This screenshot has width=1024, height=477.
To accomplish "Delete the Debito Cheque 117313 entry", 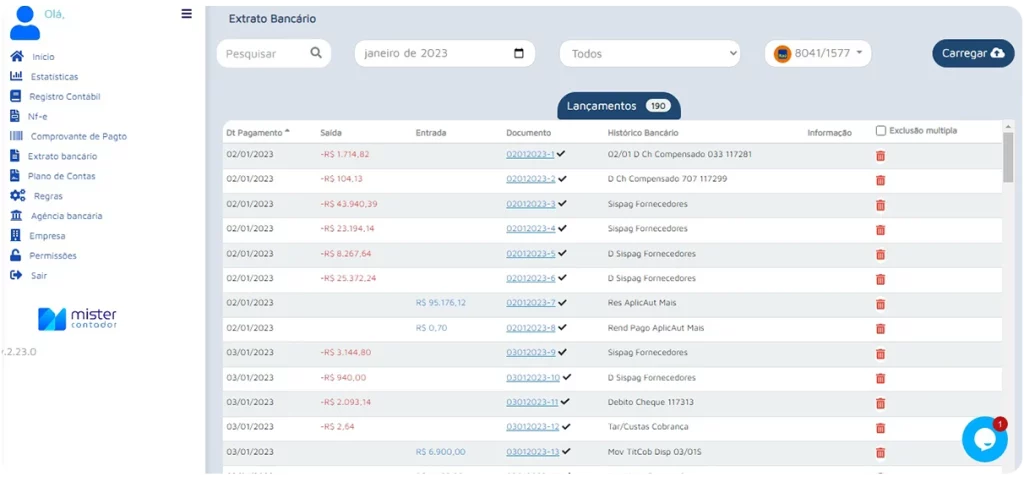I will pos(880,403).
